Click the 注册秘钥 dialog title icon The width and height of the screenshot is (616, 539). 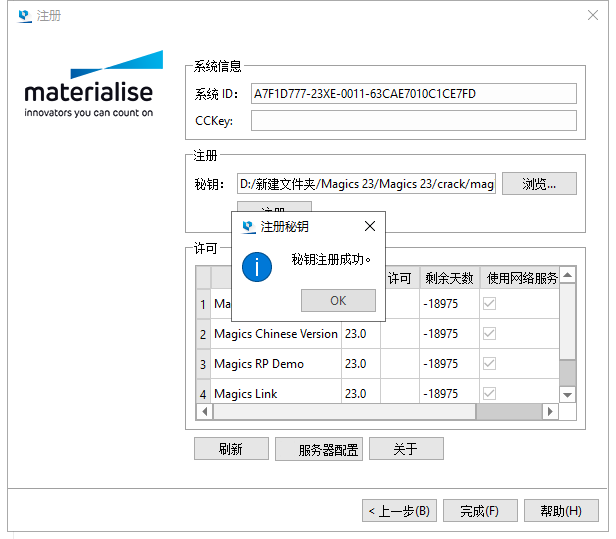pyautogui.click(x=248, y=227)
